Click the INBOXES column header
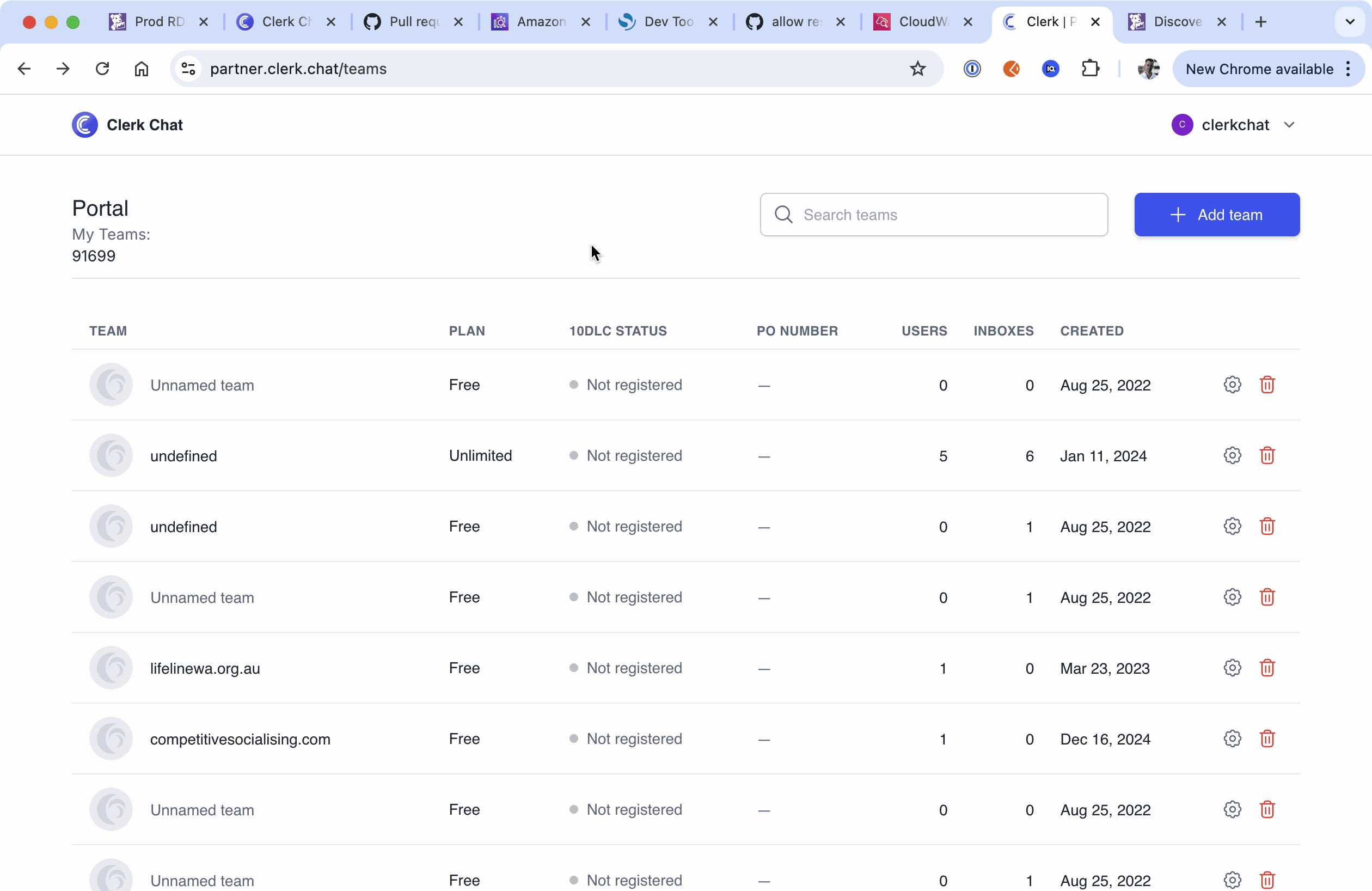Image resolution: width=1372 pixels, height=891 pixels. coord(1003,331)
